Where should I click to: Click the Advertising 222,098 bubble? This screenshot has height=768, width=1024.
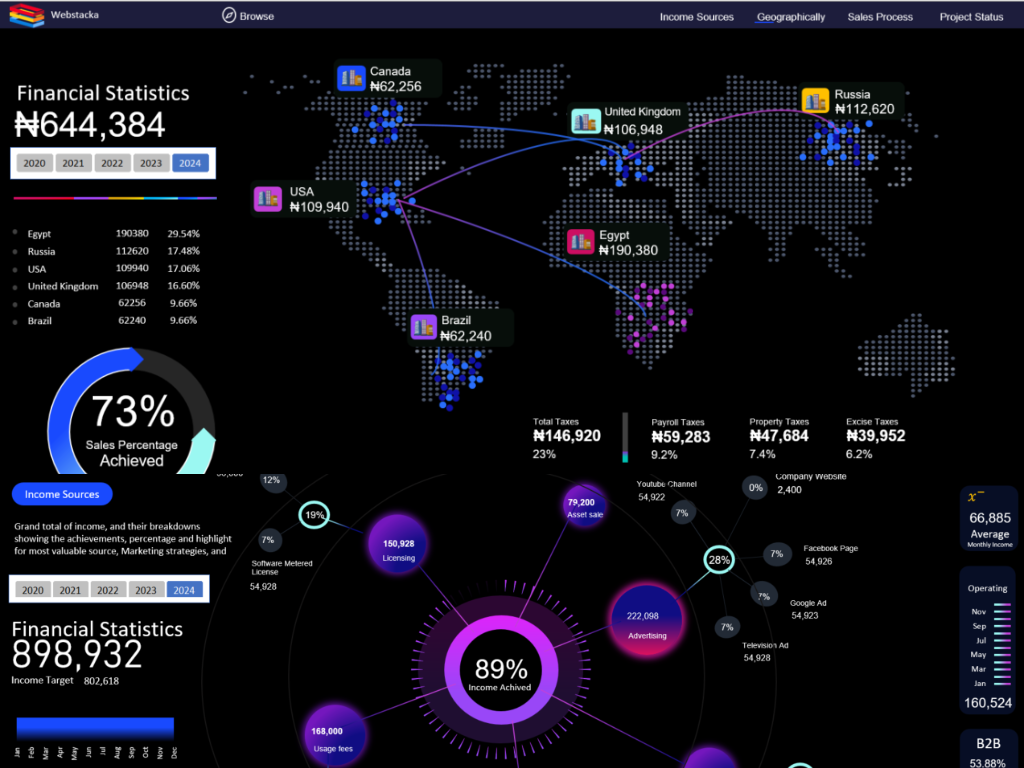click(x=647, y=620)
